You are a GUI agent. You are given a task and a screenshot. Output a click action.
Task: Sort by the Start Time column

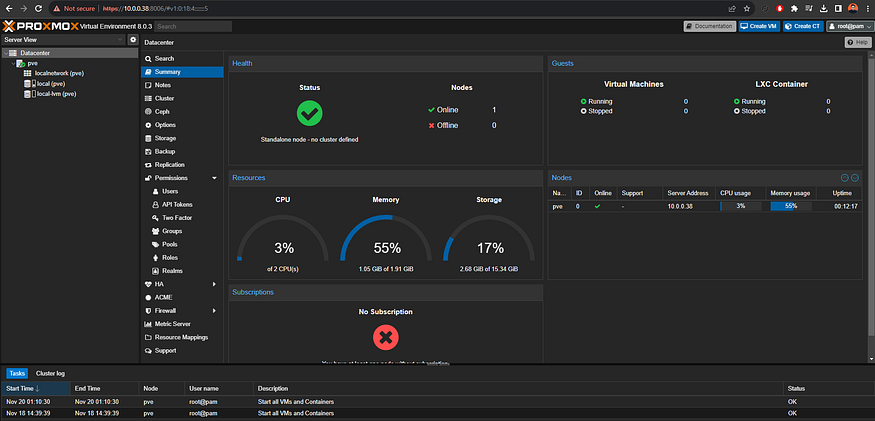[36, 388]
